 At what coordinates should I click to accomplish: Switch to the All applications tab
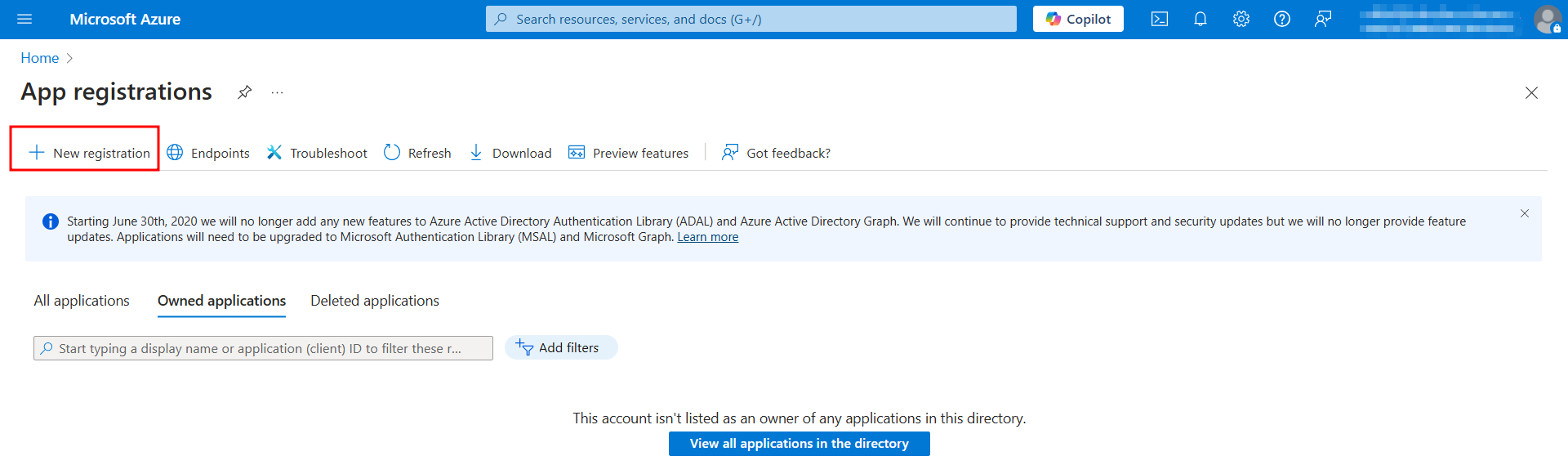[82, 301]
